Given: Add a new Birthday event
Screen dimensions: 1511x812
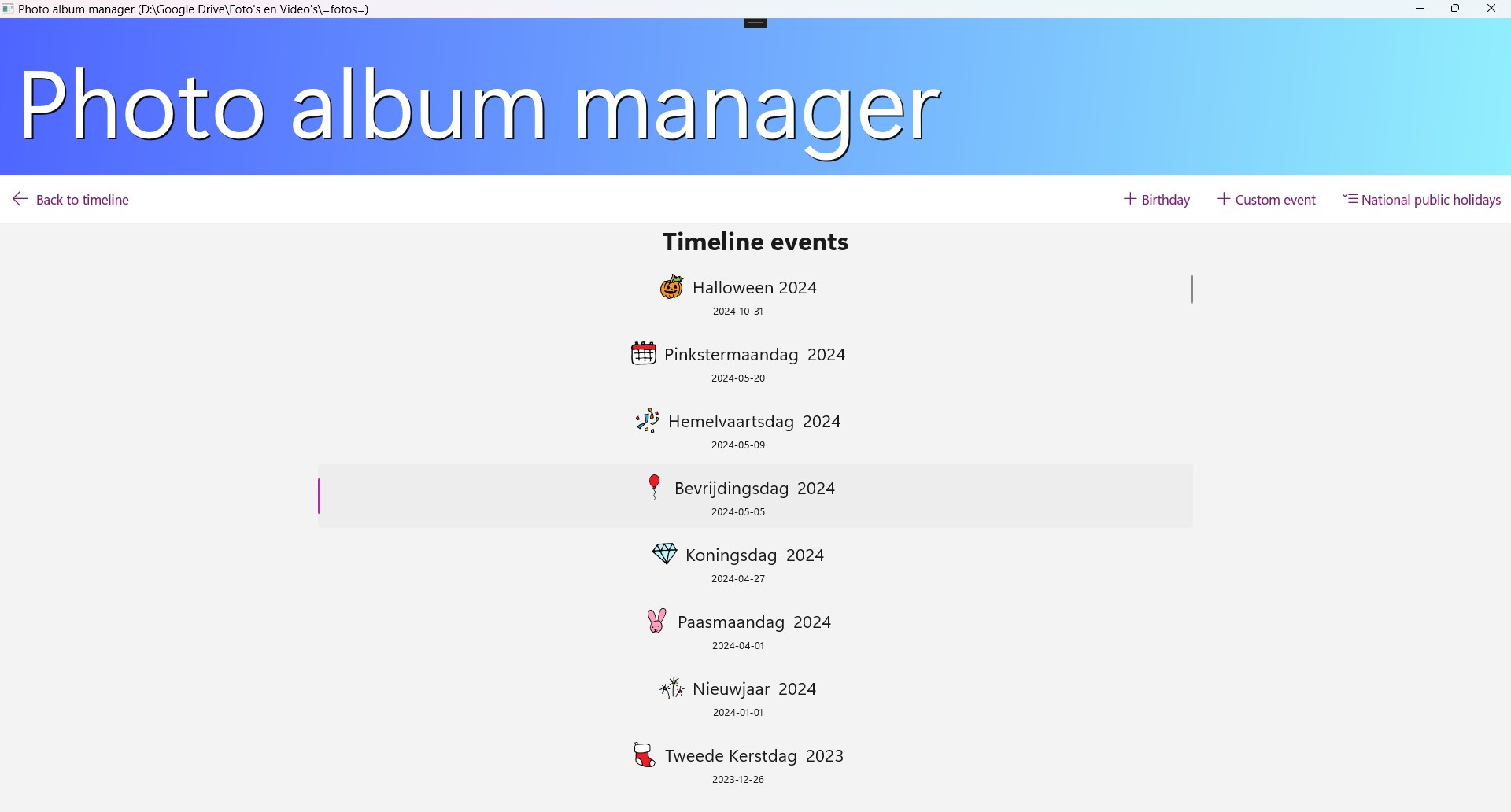Looking at the screenshot, I should [1156, 200].
